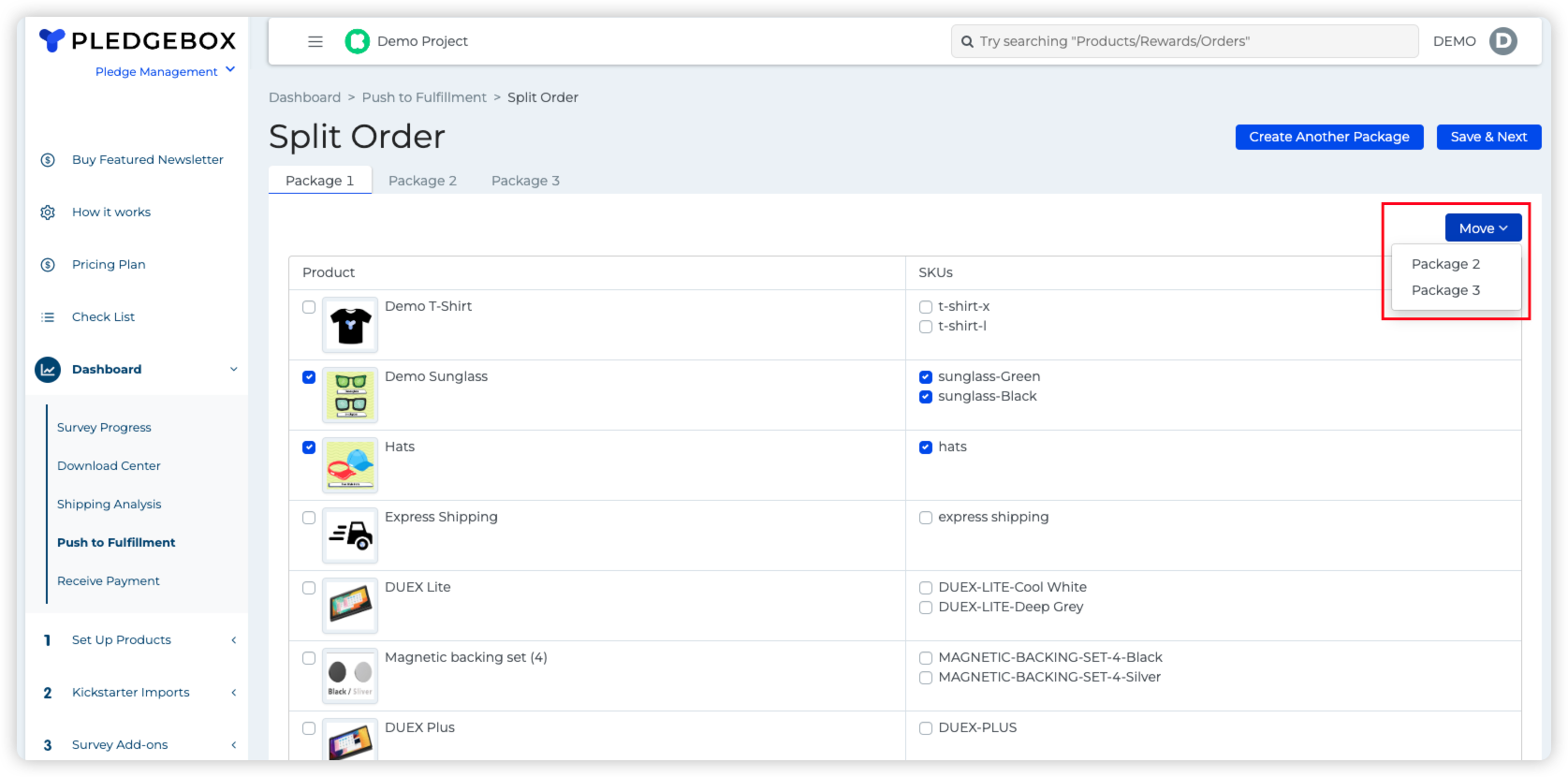Viewport: 1568px width, 777px height.
Task: Click the Check List list icon
Action: (48, 317)
